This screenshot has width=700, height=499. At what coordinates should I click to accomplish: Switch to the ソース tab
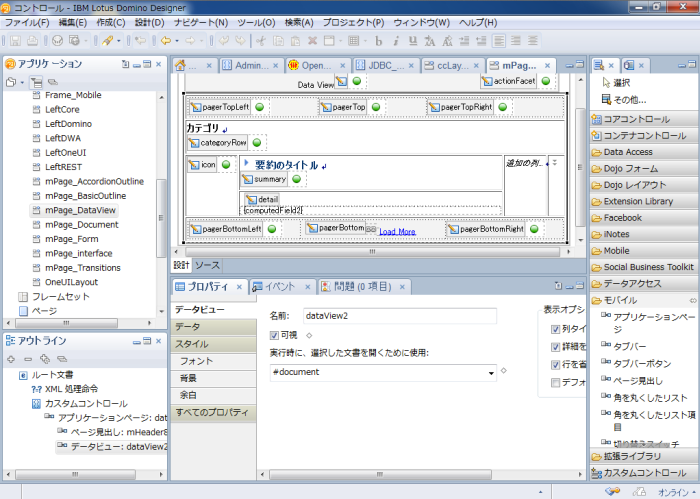click(207, 266)
